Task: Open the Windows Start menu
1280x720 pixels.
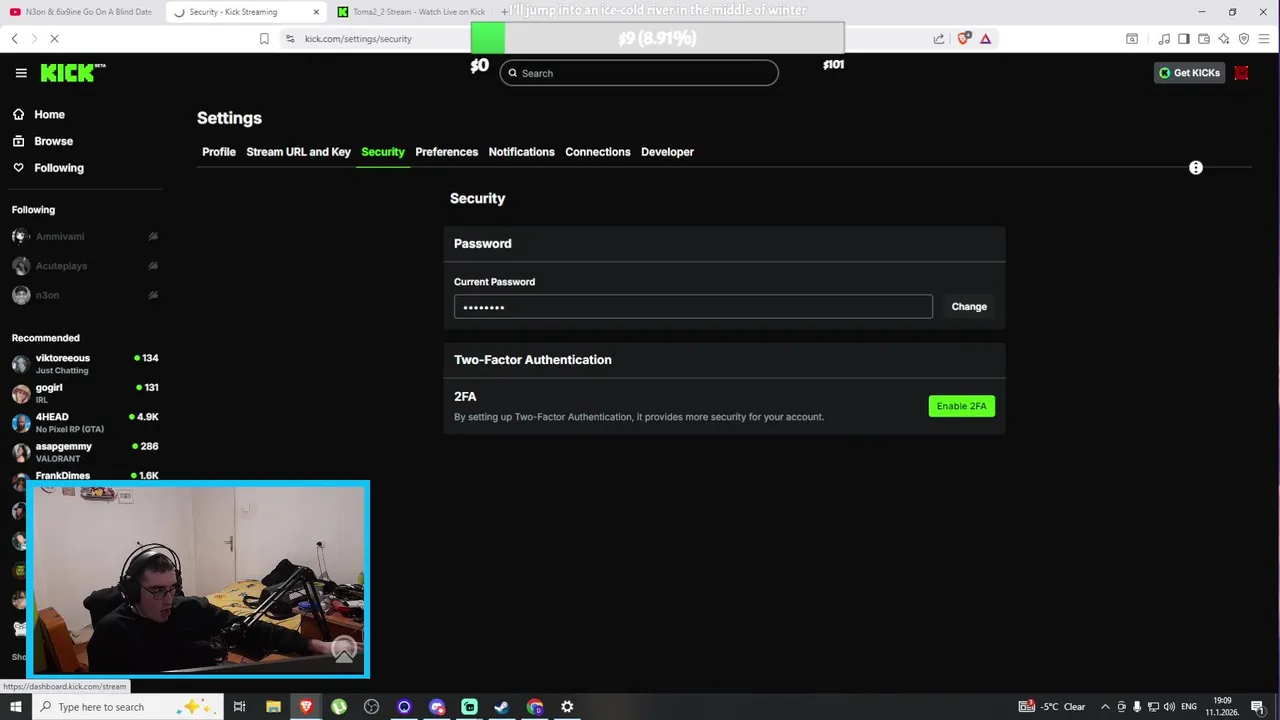Action: click(15, 707)
